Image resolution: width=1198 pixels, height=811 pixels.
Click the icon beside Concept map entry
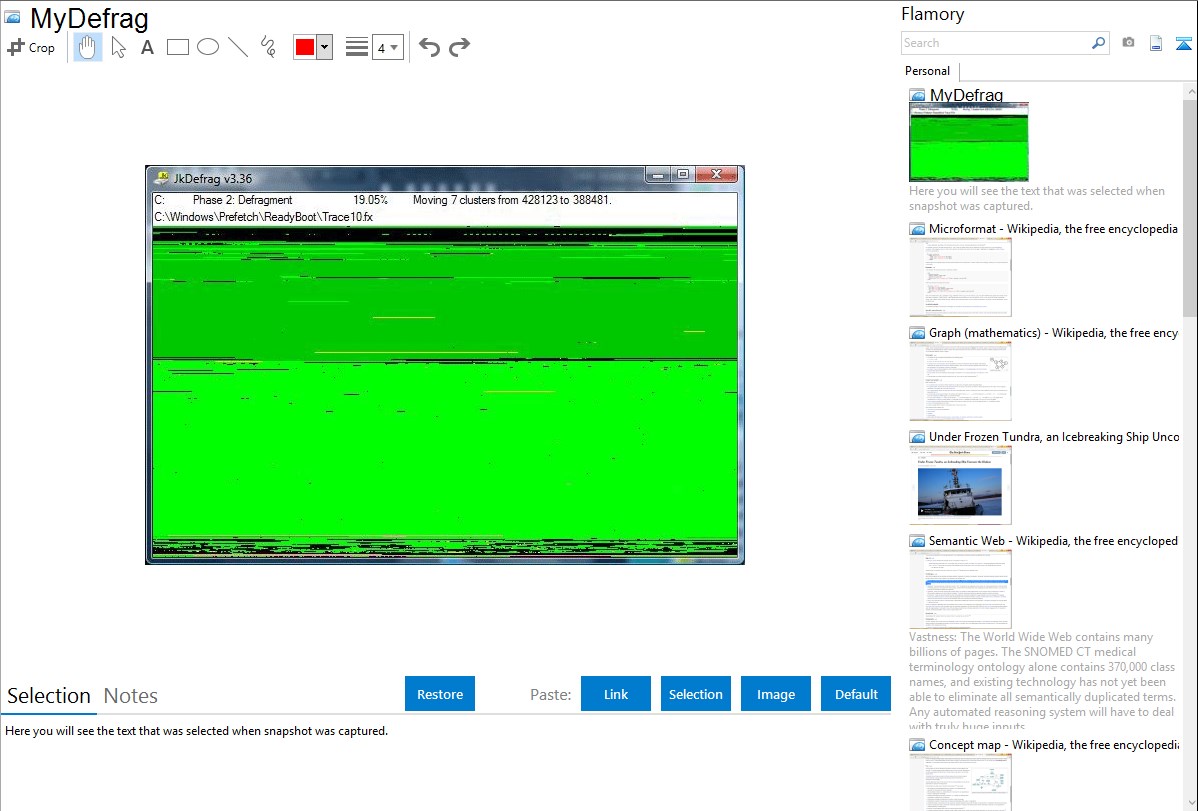(918, 745)
